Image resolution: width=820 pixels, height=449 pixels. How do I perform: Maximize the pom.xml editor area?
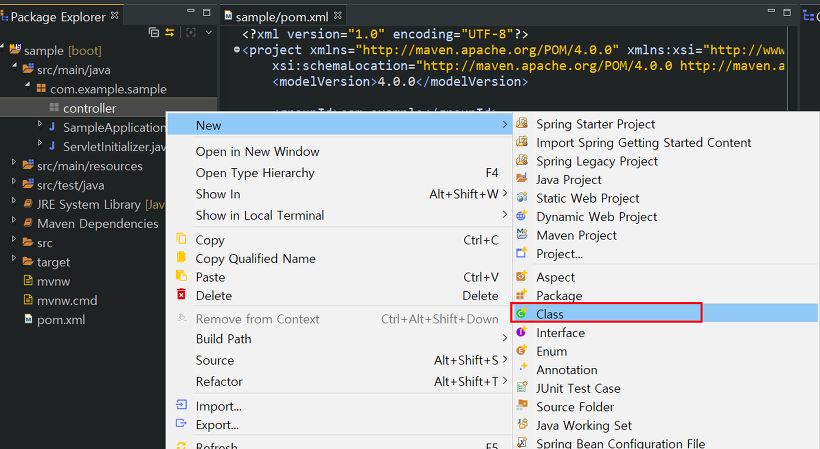[x=787, y=12]
